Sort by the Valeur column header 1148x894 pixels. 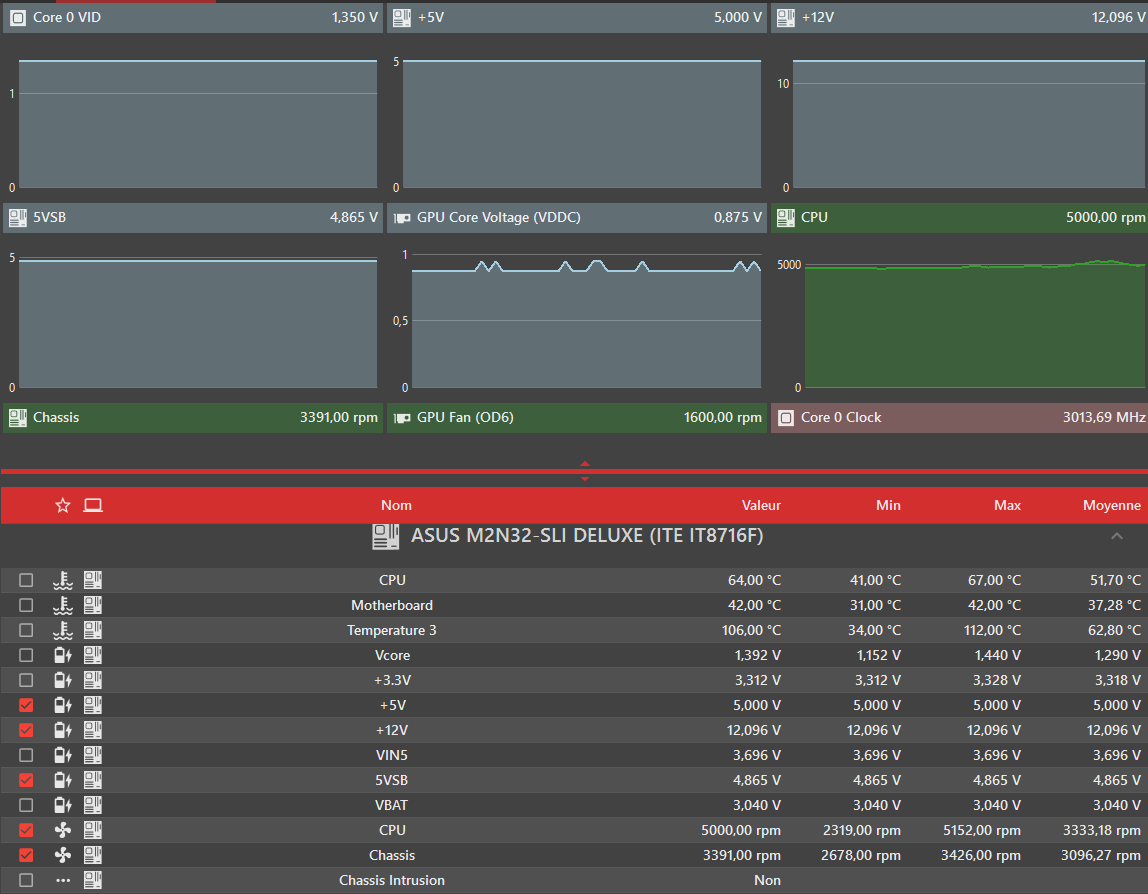[x=761, y=505]
